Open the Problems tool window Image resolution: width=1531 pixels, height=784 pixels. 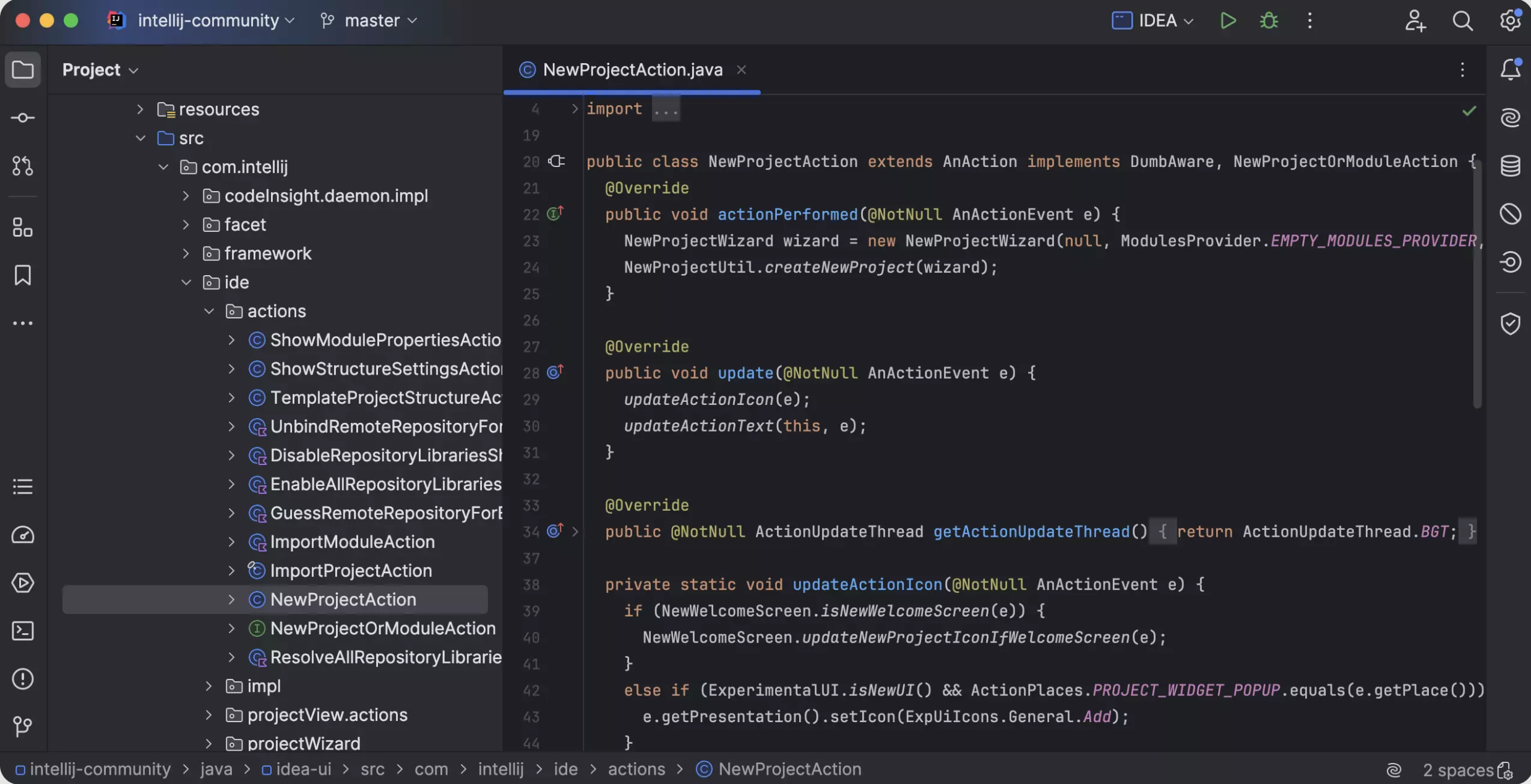click(x=22, y=678)
